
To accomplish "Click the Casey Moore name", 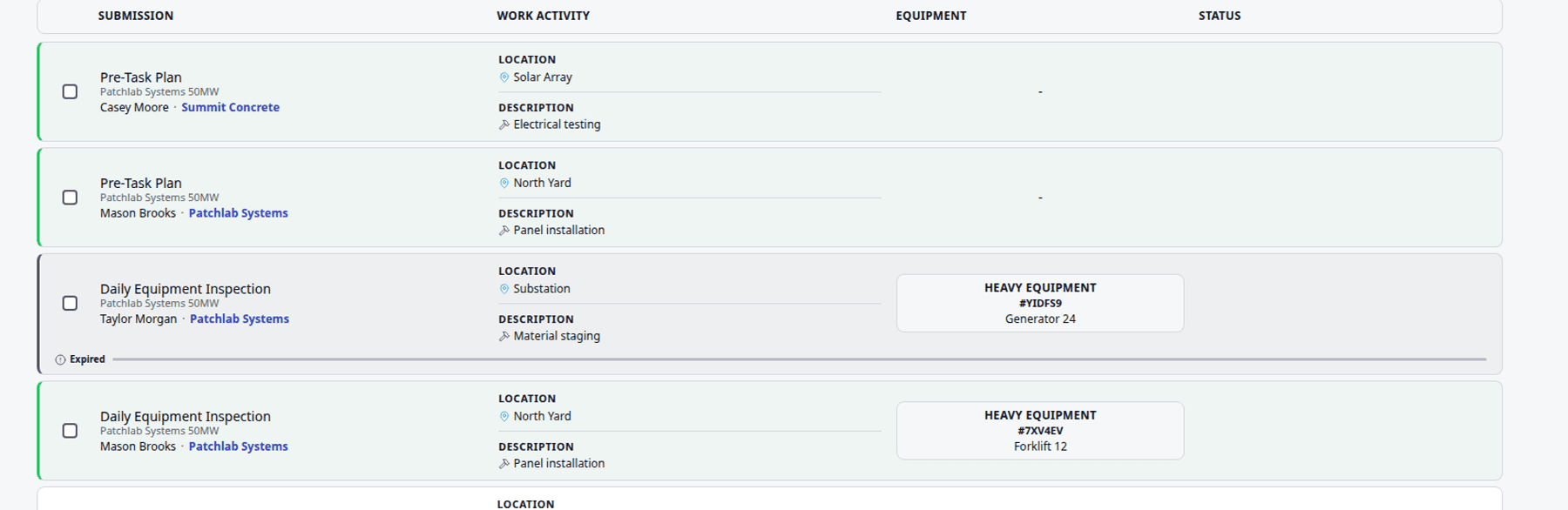I will tap(134, 107).
